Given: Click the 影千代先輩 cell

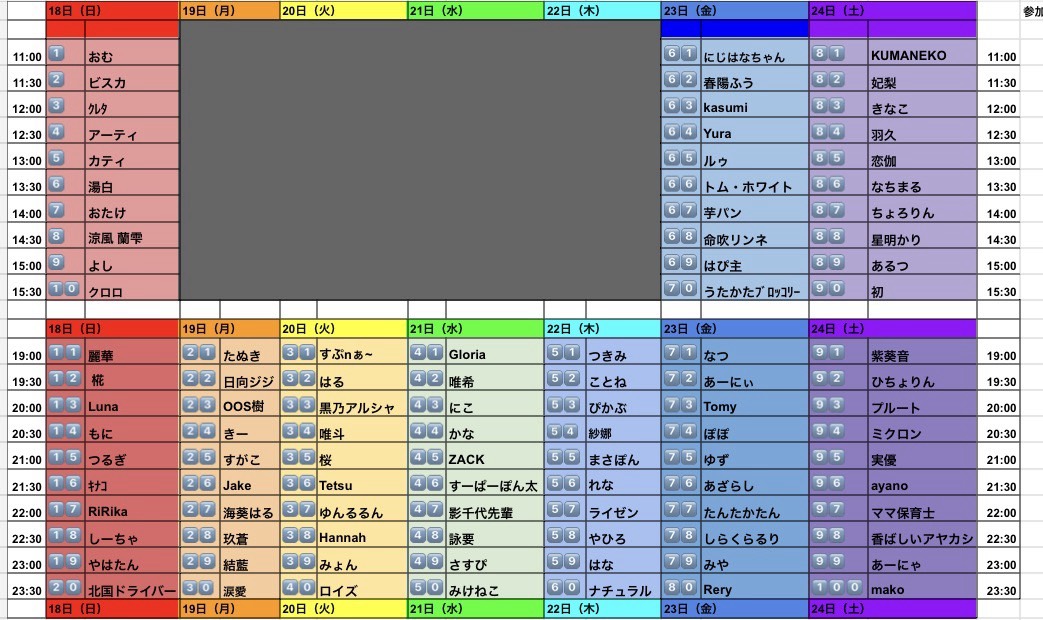Looking at the screenshot, I should point(495,509).
